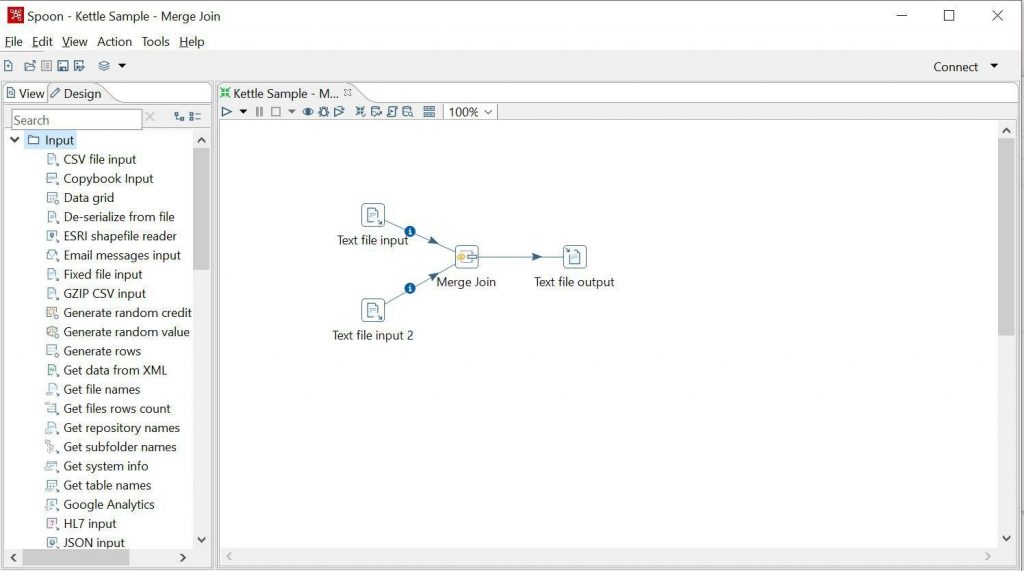Open the File menu

coord(14,42)
